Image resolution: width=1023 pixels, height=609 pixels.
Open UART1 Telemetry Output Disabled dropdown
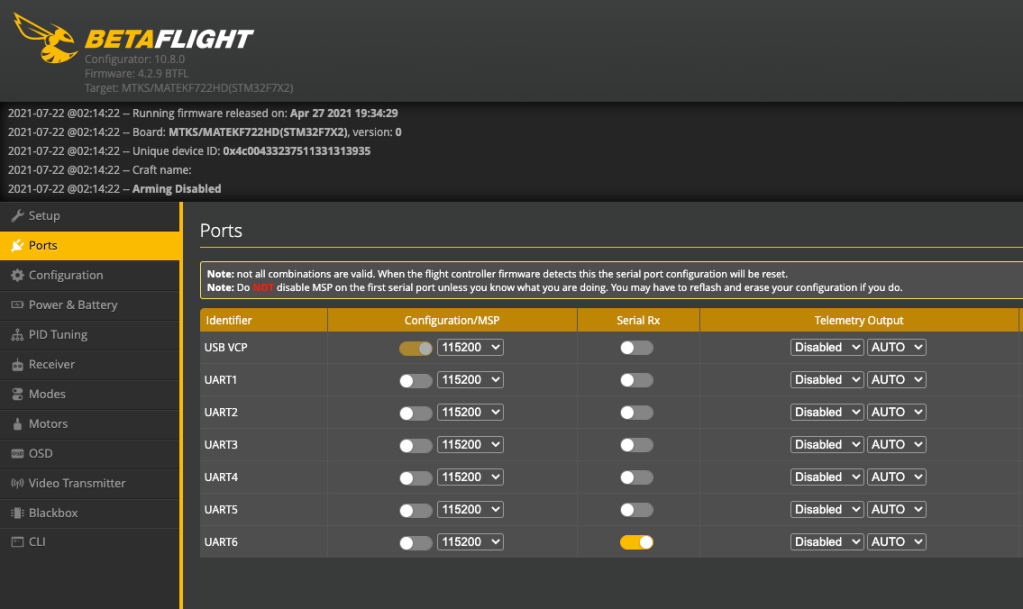click(826, 380)
